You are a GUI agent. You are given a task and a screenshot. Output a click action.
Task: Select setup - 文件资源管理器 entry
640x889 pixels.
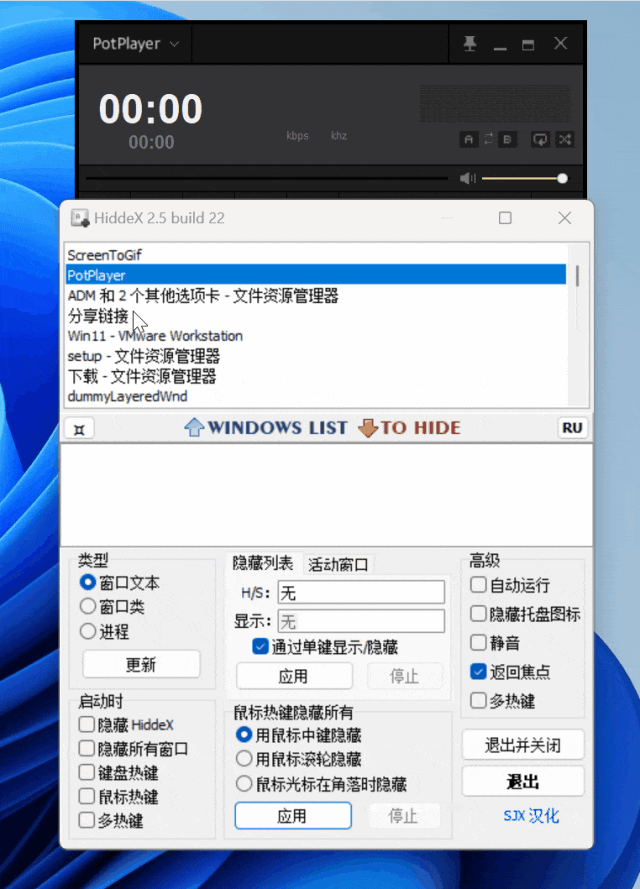pos(316,357)
